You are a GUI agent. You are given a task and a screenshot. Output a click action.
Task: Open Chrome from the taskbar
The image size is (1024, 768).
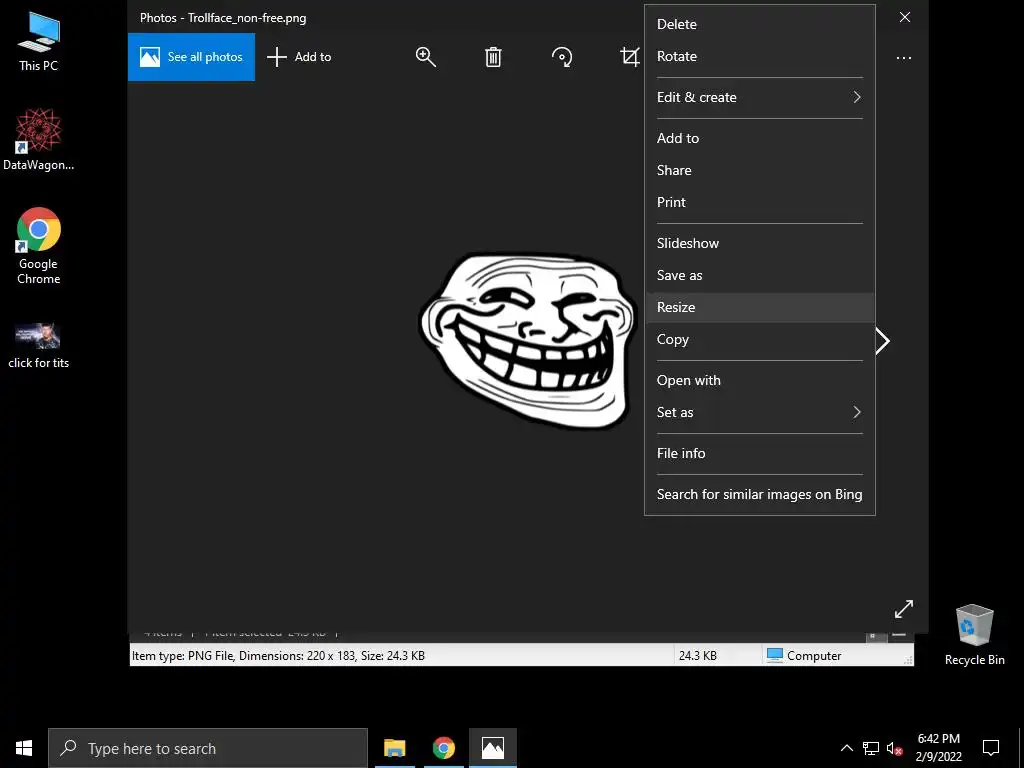443,748
